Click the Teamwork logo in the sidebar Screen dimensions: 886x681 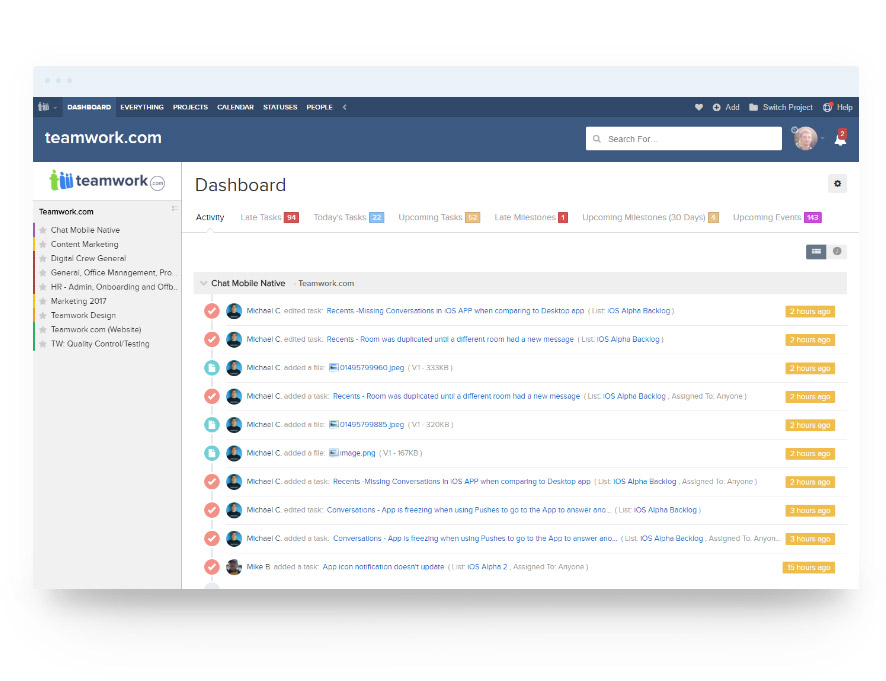point(107,181)
